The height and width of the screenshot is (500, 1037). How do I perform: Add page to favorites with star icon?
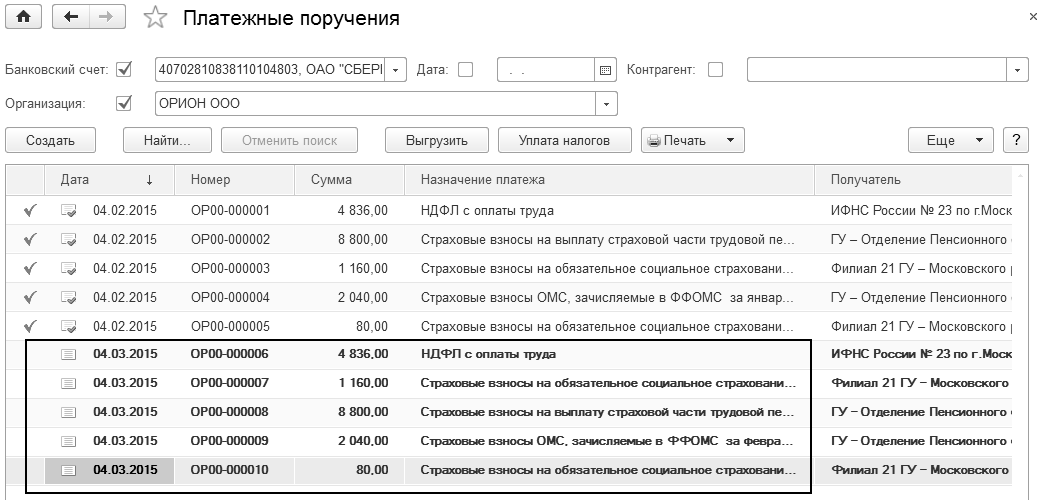155,18
